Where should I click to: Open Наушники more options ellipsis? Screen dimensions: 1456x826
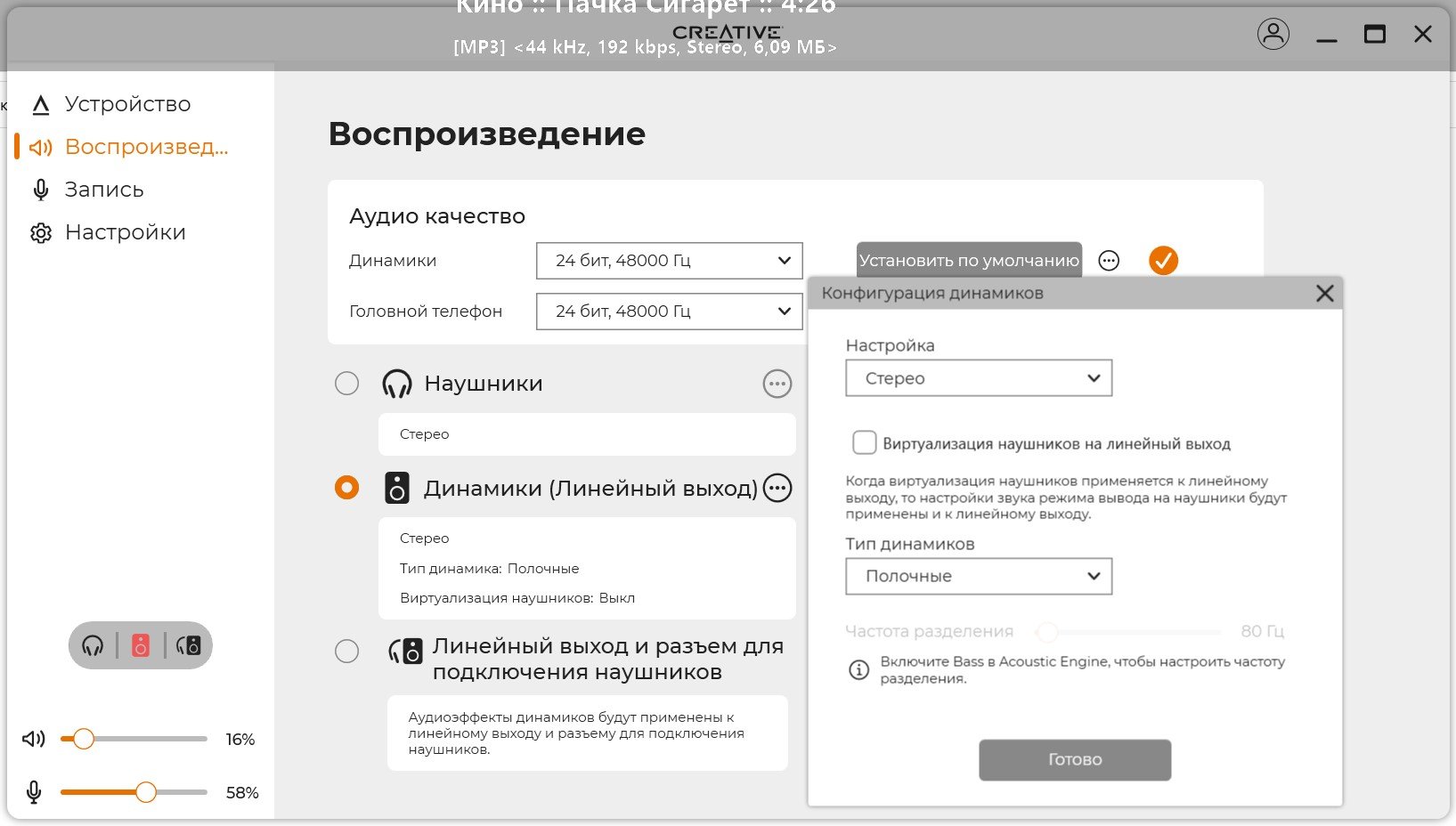pos(777,384)
